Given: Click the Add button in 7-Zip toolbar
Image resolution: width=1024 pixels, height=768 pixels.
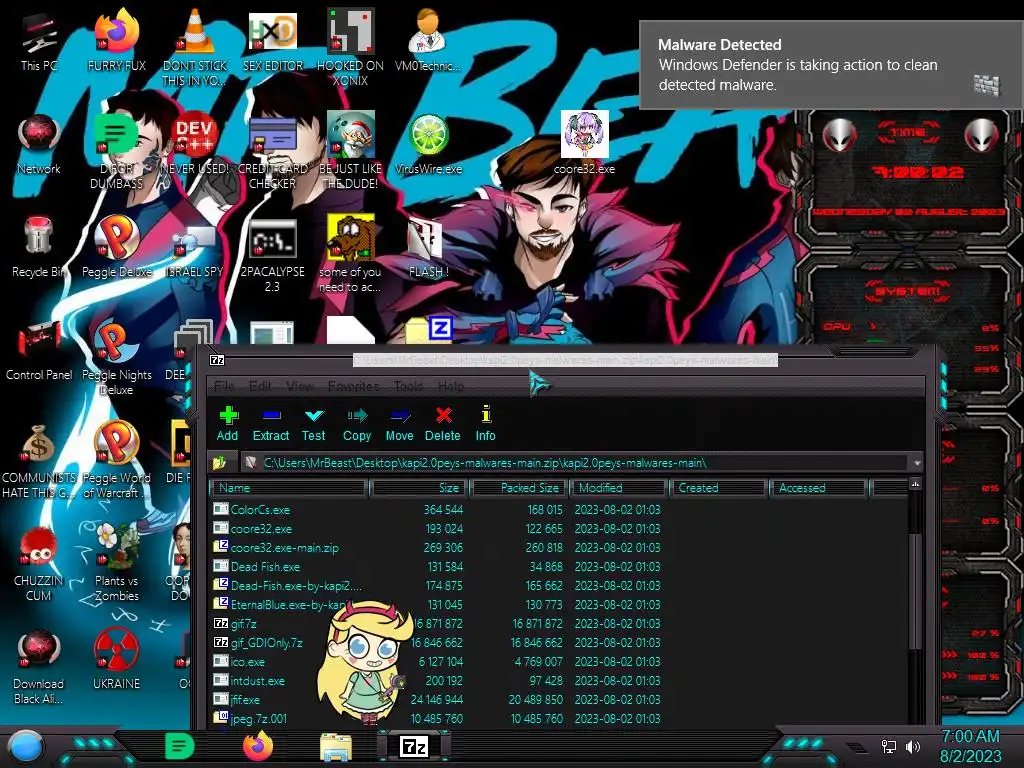Looking at the screenshot, I should [x=227, y=423].
